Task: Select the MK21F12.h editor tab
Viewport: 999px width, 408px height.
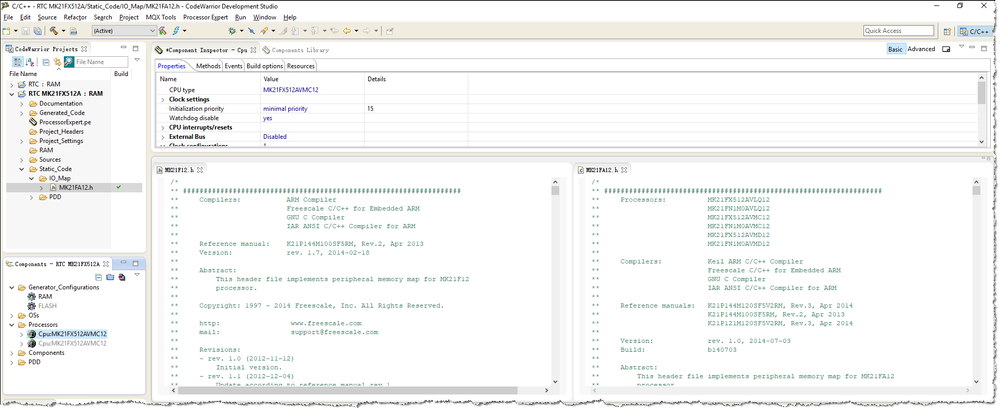Action: pyautogui.click(x=180, y=170)
